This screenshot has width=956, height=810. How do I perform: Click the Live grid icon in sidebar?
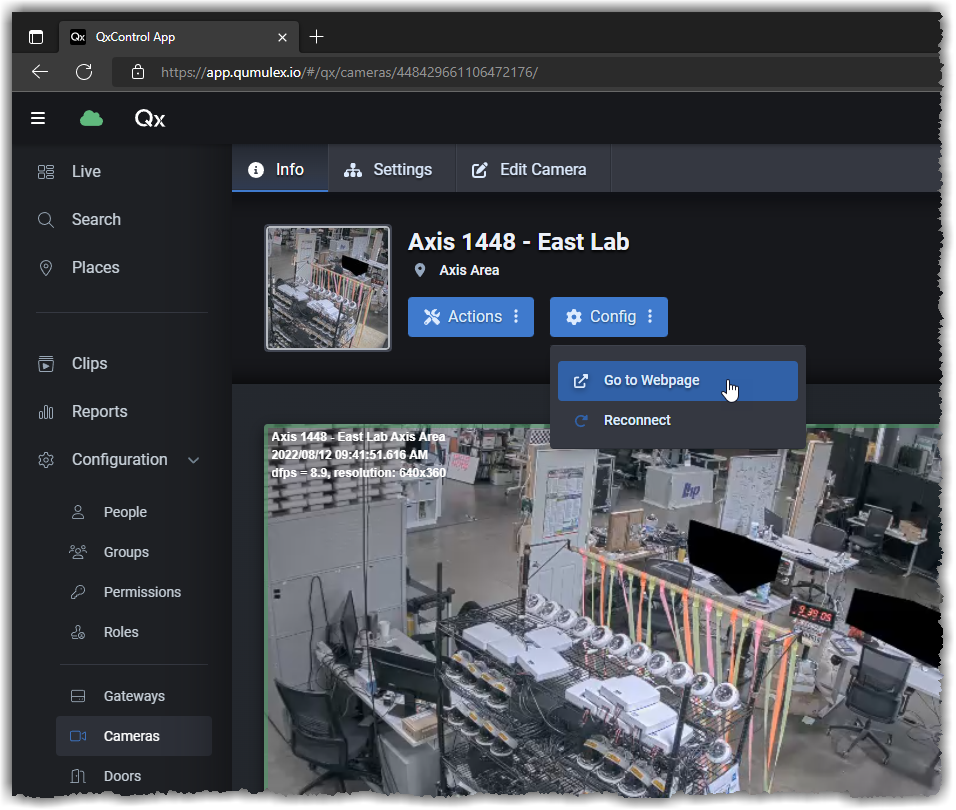click(x=46, y=172)
